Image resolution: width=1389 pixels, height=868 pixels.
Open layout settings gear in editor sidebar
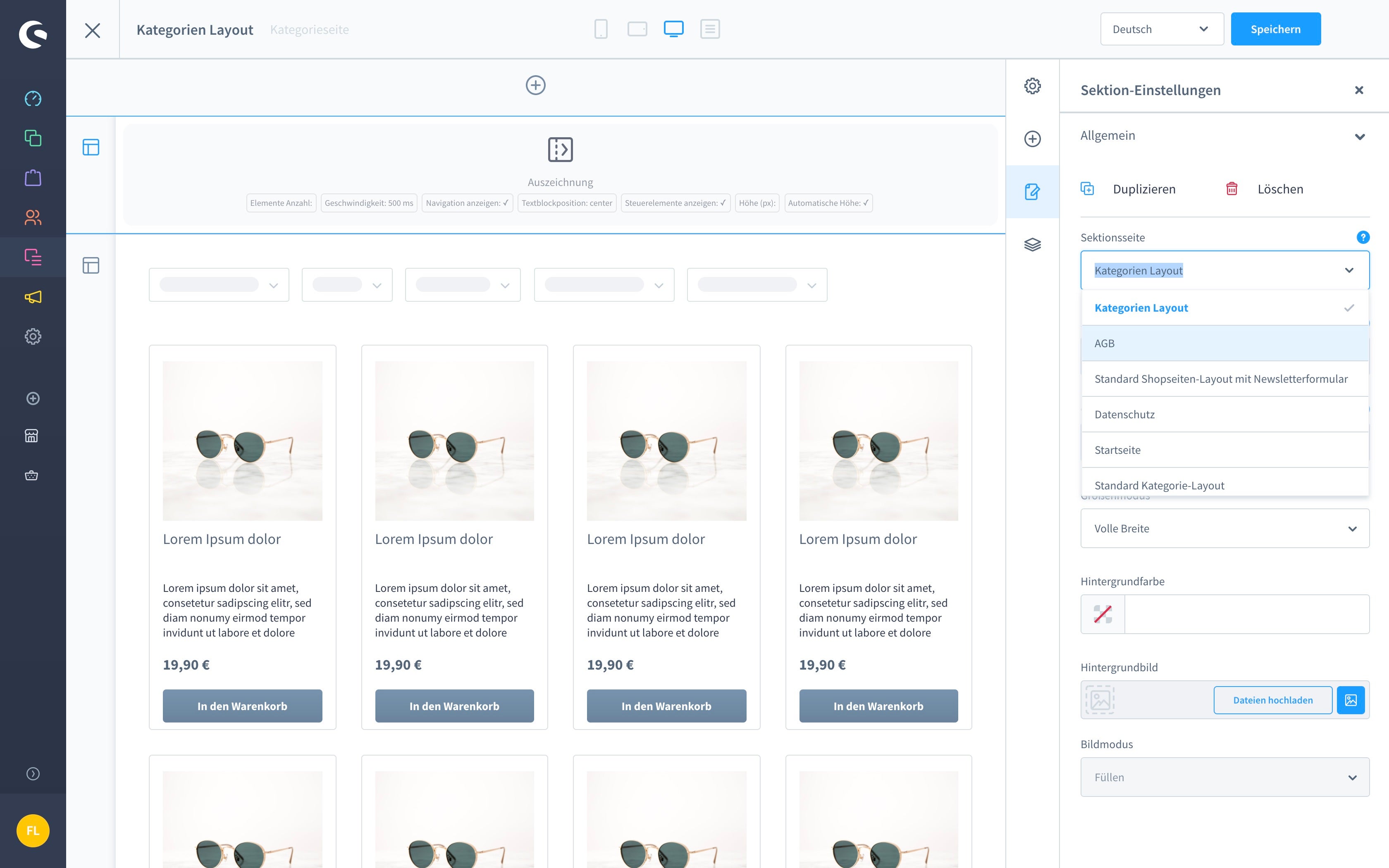1033,86
